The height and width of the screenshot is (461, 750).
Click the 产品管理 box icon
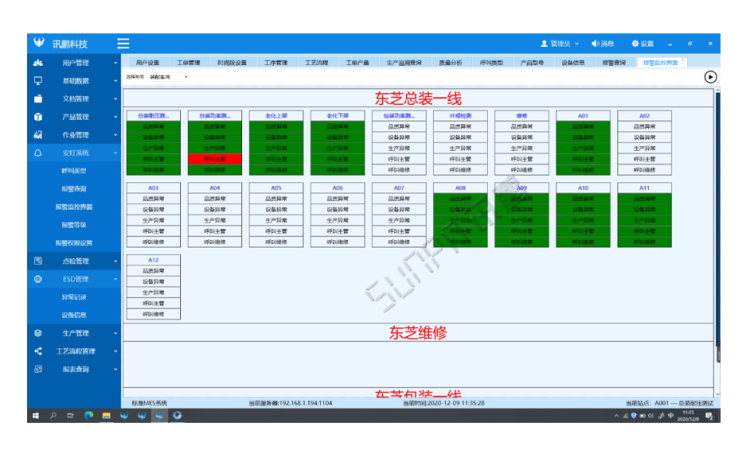[38, 117]
